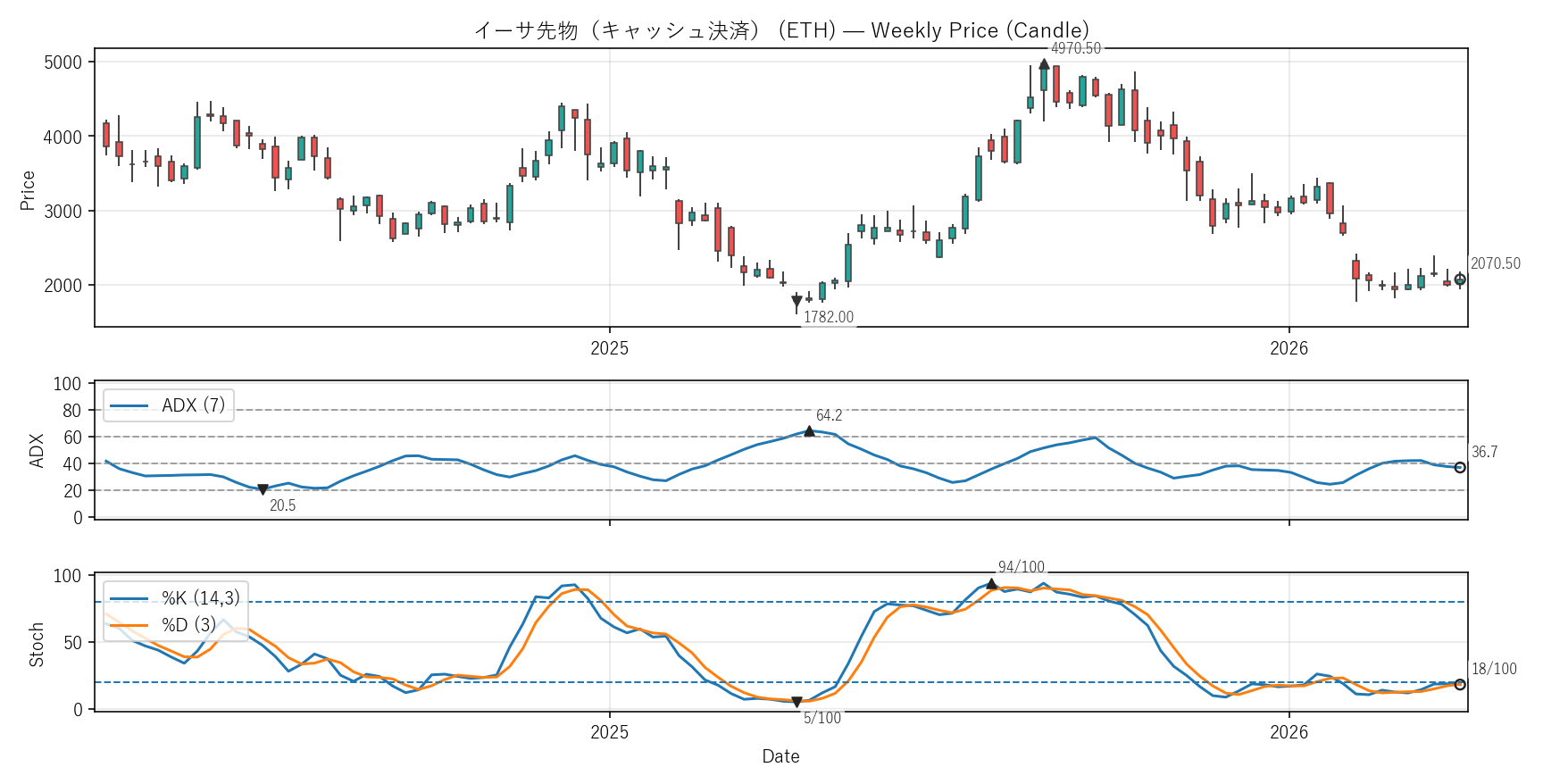Click the ADX peak triangle at 64.2
Image resolution: width=1543 pixels, height=784 pixels.
tap(809, 431)
